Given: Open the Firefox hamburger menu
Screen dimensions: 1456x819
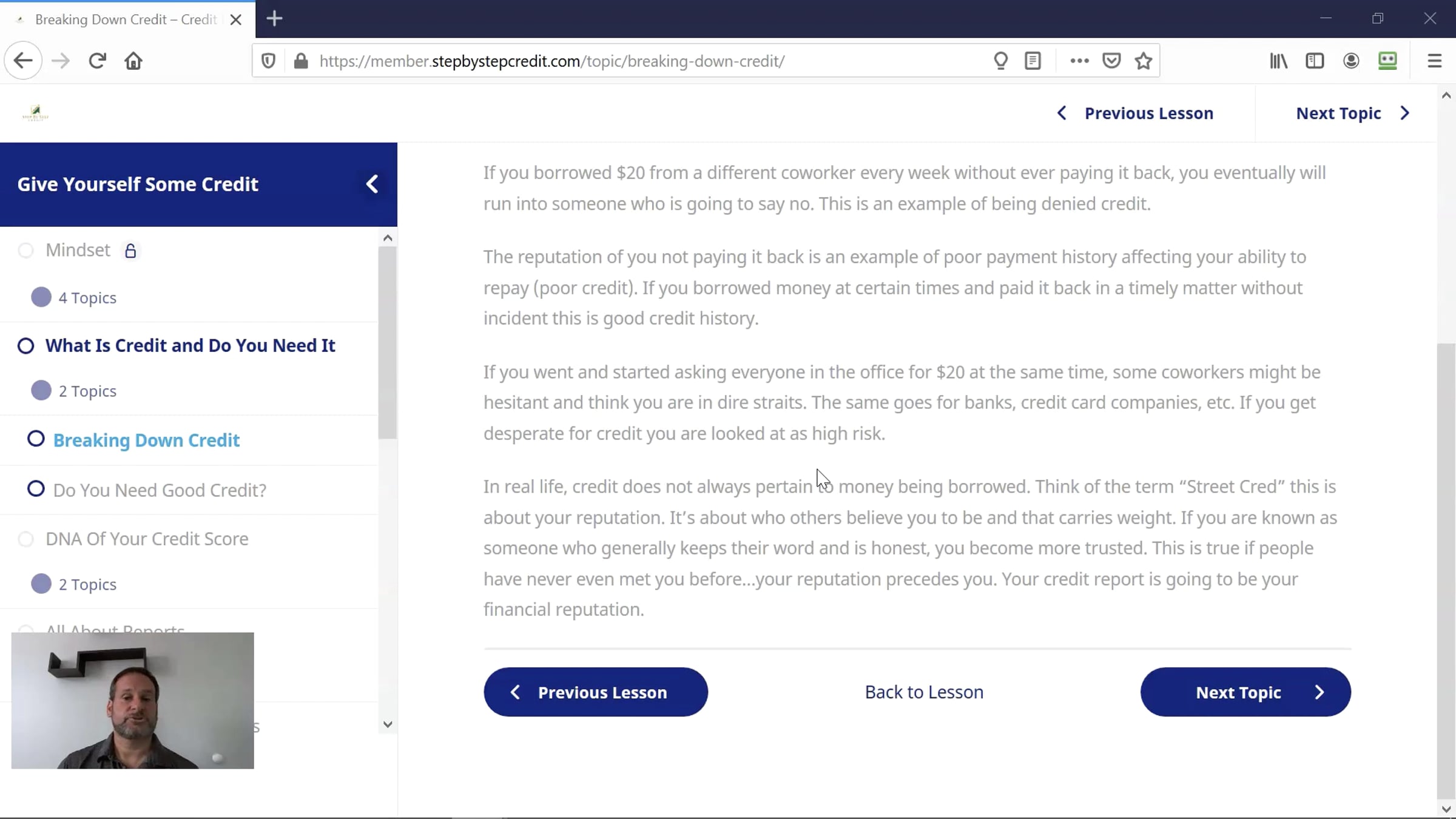Looking at the screenshot, I should tap(1434, 61).
